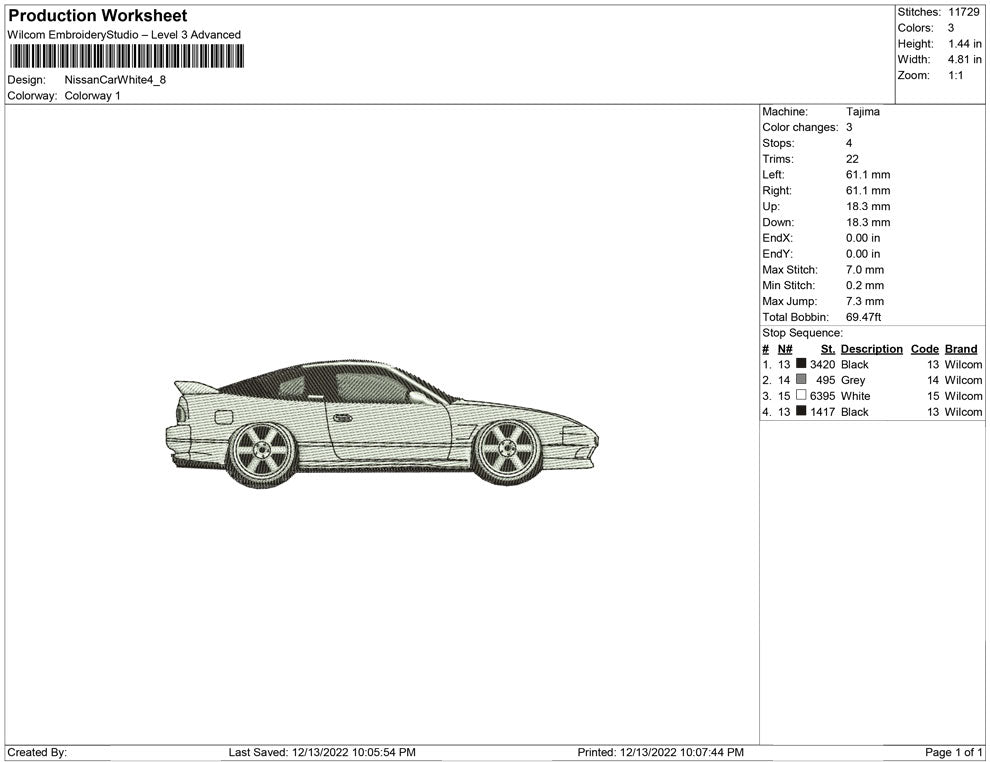Click the Height value '1.44 in'
Screen dimensions: 990x762
pos(964,44)
